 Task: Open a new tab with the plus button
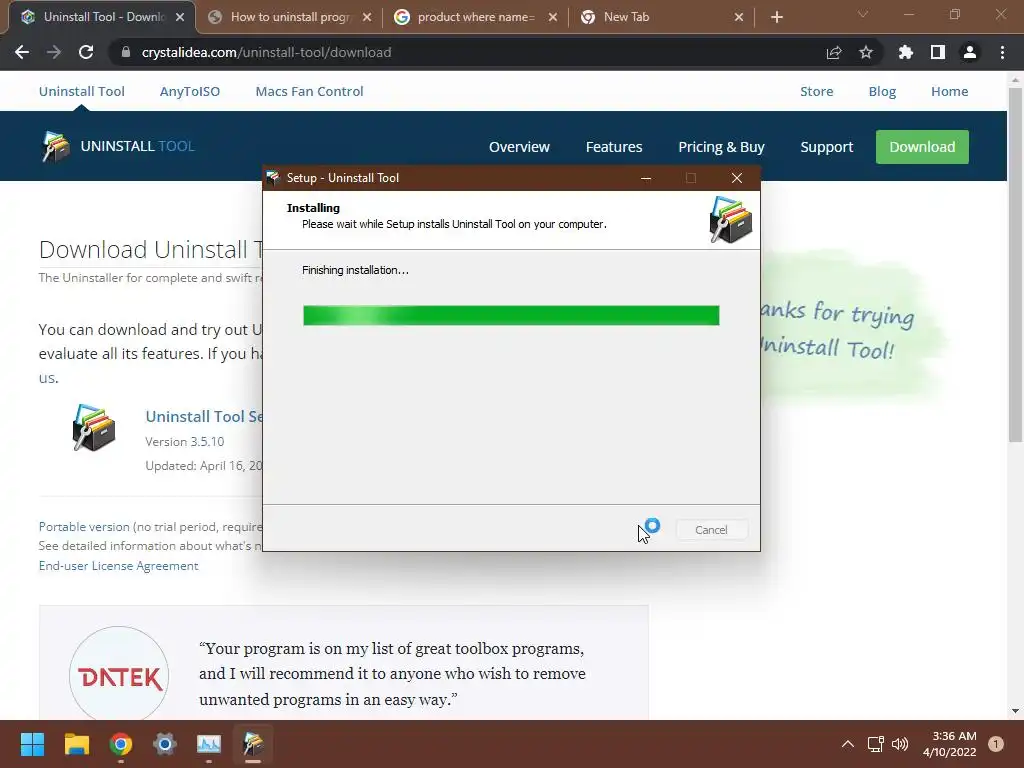coord(776,17)
